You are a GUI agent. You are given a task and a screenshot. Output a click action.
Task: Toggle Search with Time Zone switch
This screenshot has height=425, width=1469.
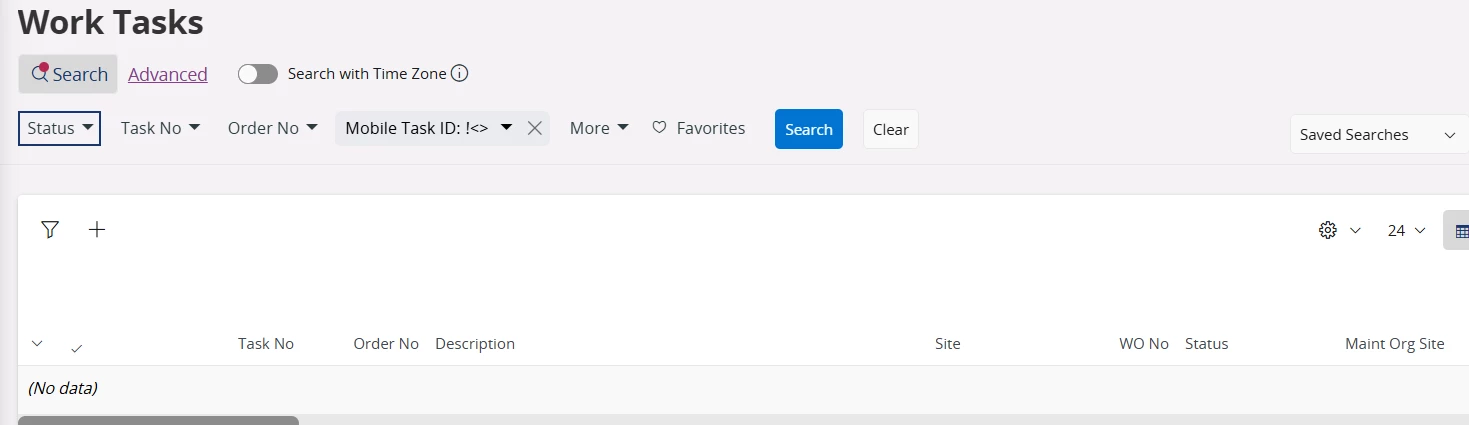tap(258, 74)
